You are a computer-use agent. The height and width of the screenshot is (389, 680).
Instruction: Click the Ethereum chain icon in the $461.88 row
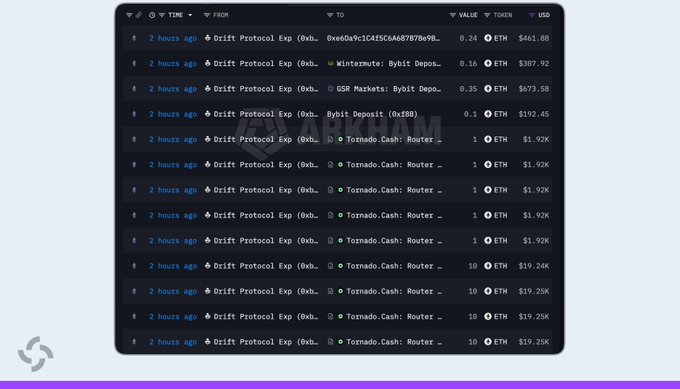pos(134,38)
